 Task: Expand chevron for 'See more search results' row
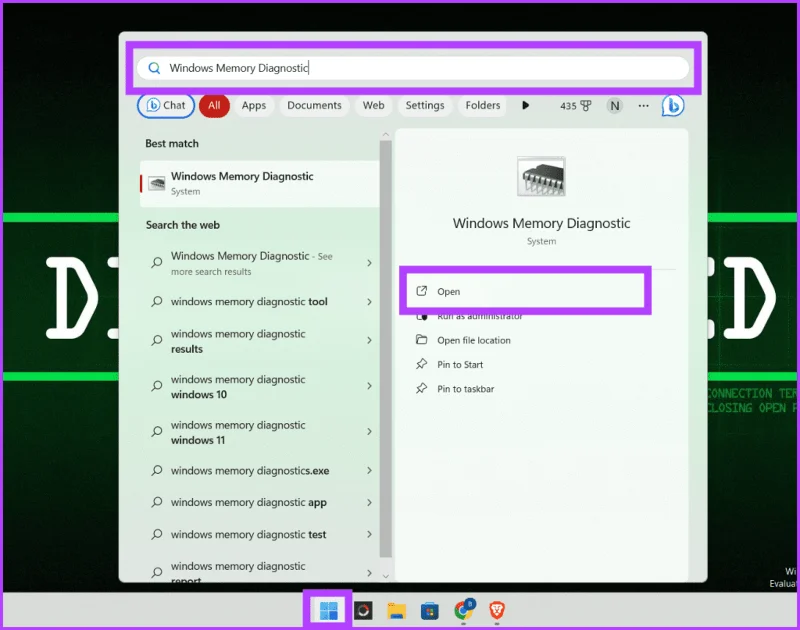369,263
